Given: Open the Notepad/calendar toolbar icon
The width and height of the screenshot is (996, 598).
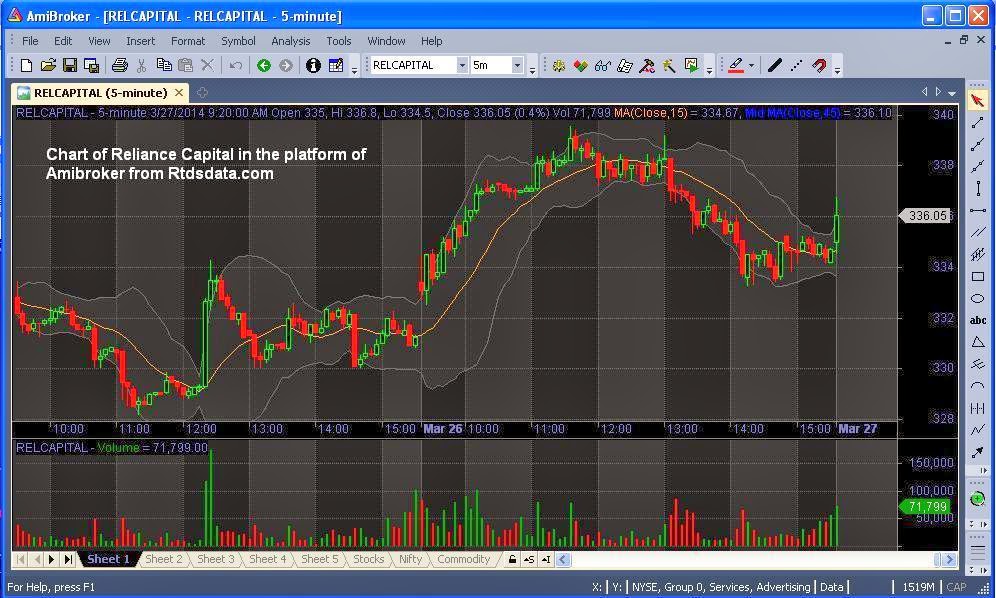Looking at the screenshot, I should tap(335, 65).
